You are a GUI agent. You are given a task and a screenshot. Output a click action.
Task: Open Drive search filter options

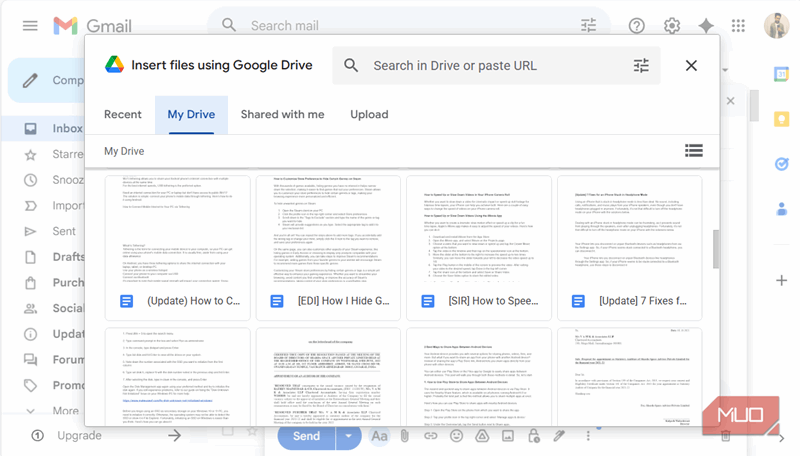point(641,66)
